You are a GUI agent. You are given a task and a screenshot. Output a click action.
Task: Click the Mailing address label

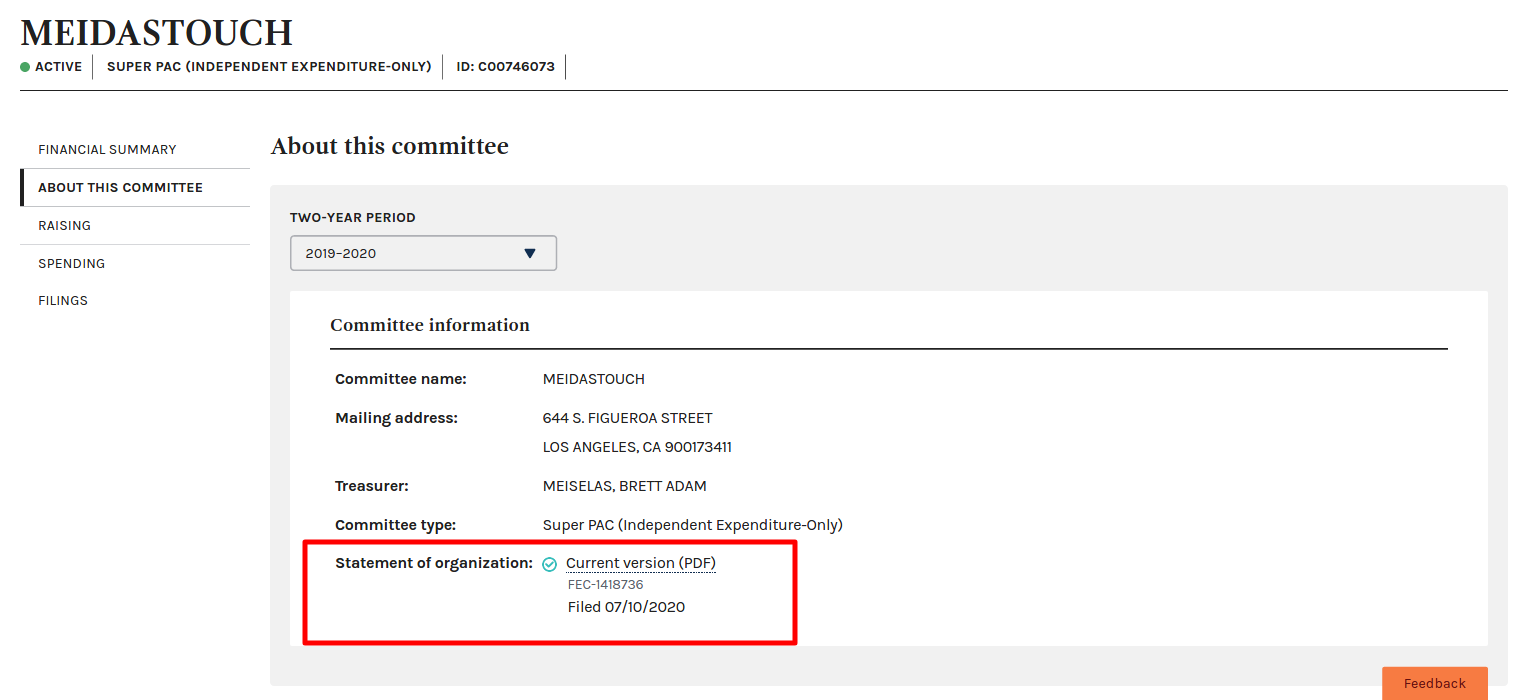(396, 418)
